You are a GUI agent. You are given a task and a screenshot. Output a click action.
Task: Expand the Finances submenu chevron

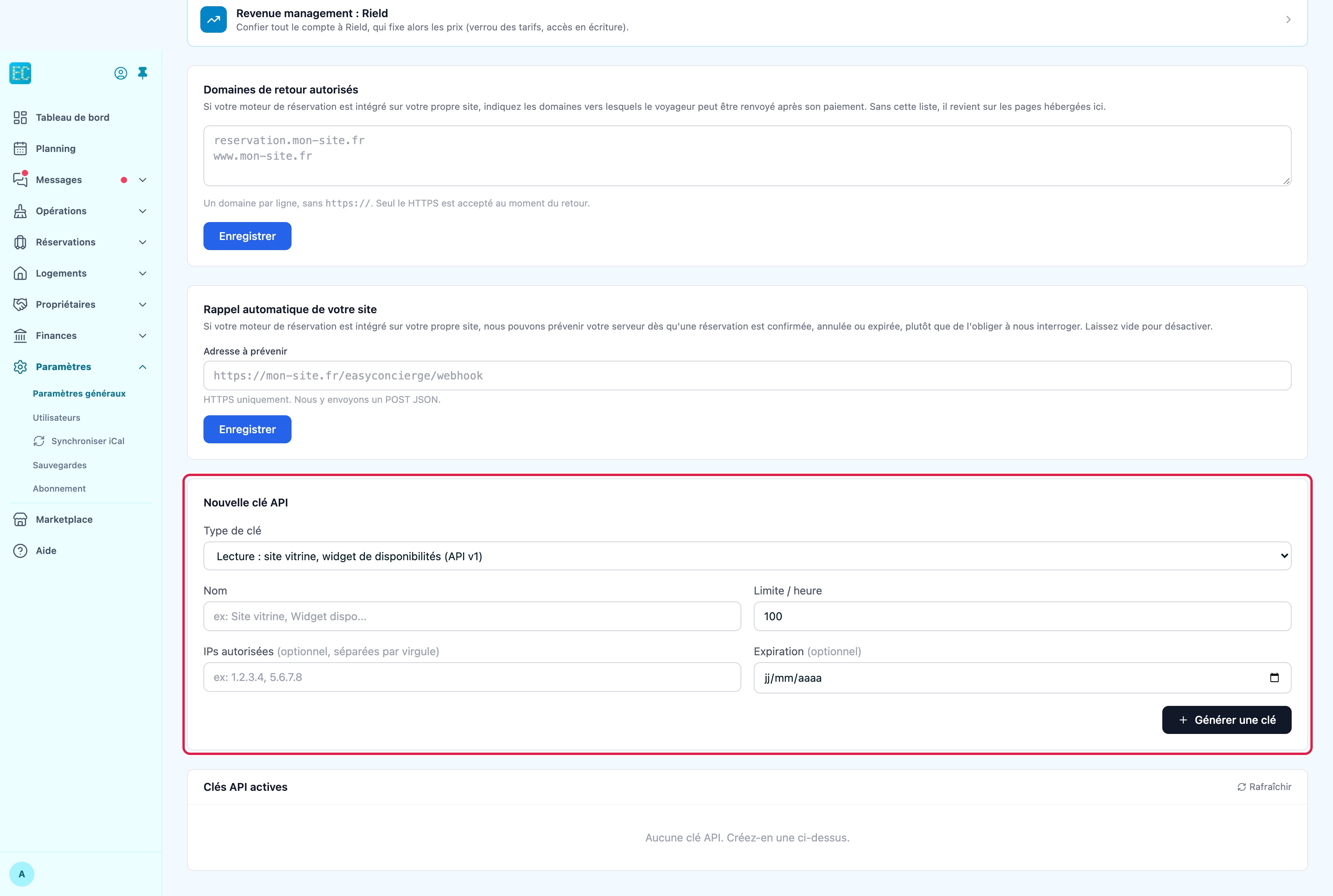pos(143,335)
